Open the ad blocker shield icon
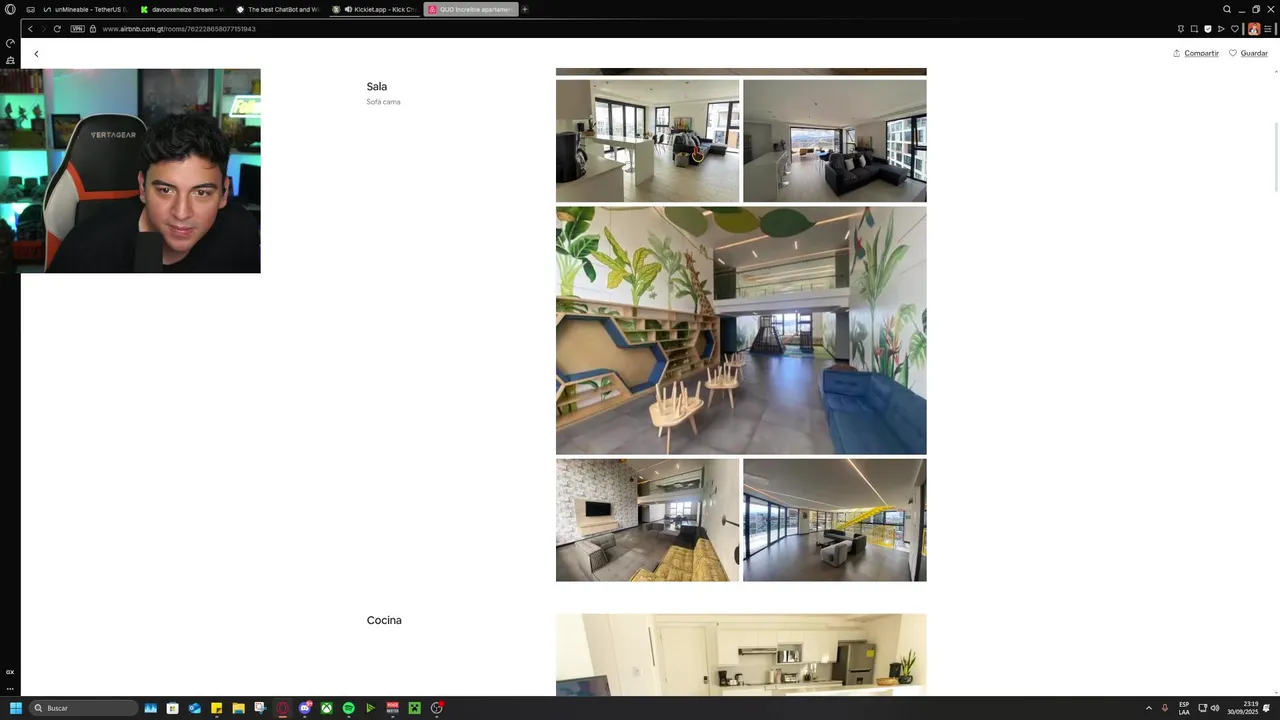Viewport: 1280px width, 720px height. 1208,29
